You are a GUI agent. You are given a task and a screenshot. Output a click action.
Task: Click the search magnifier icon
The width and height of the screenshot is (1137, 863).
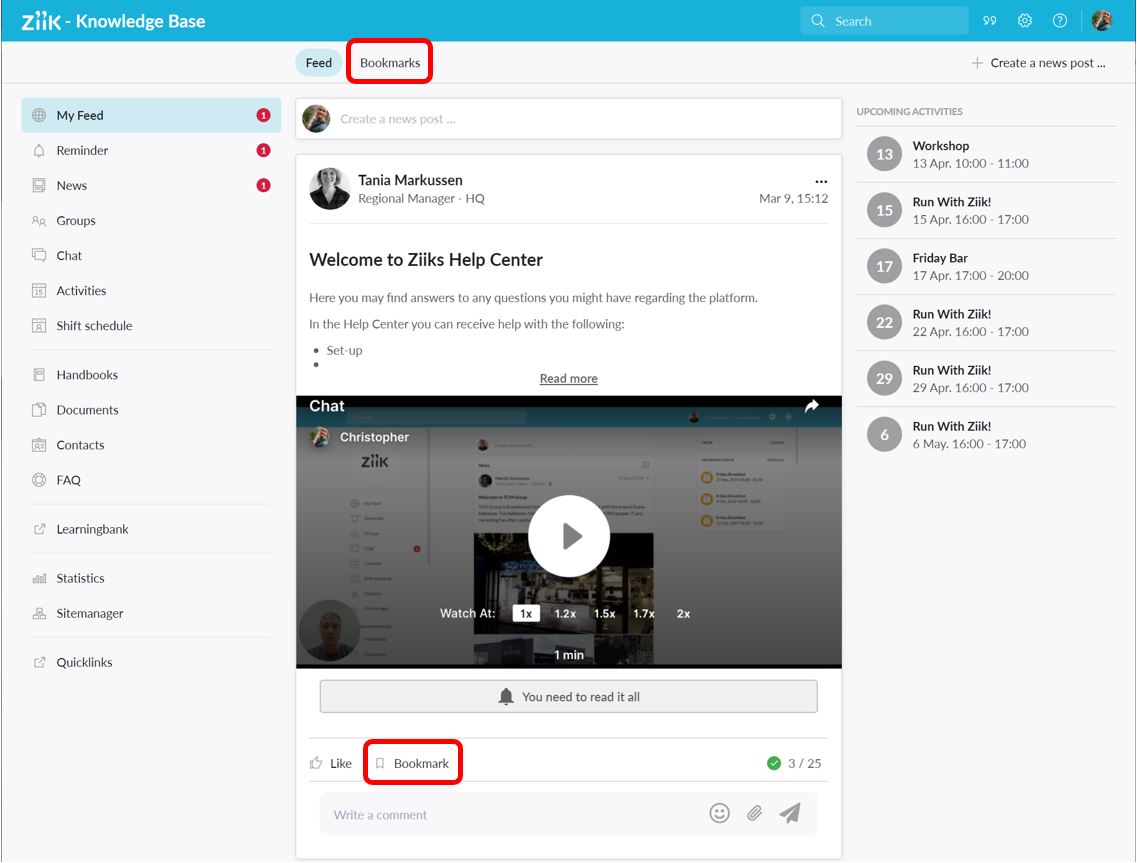click(818, 21)
